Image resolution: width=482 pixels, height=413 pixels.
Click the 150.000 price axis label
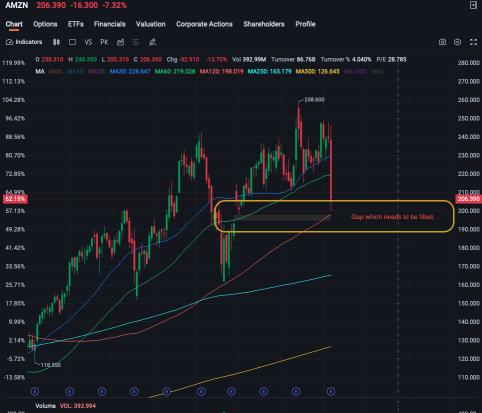tap(469, 303)
